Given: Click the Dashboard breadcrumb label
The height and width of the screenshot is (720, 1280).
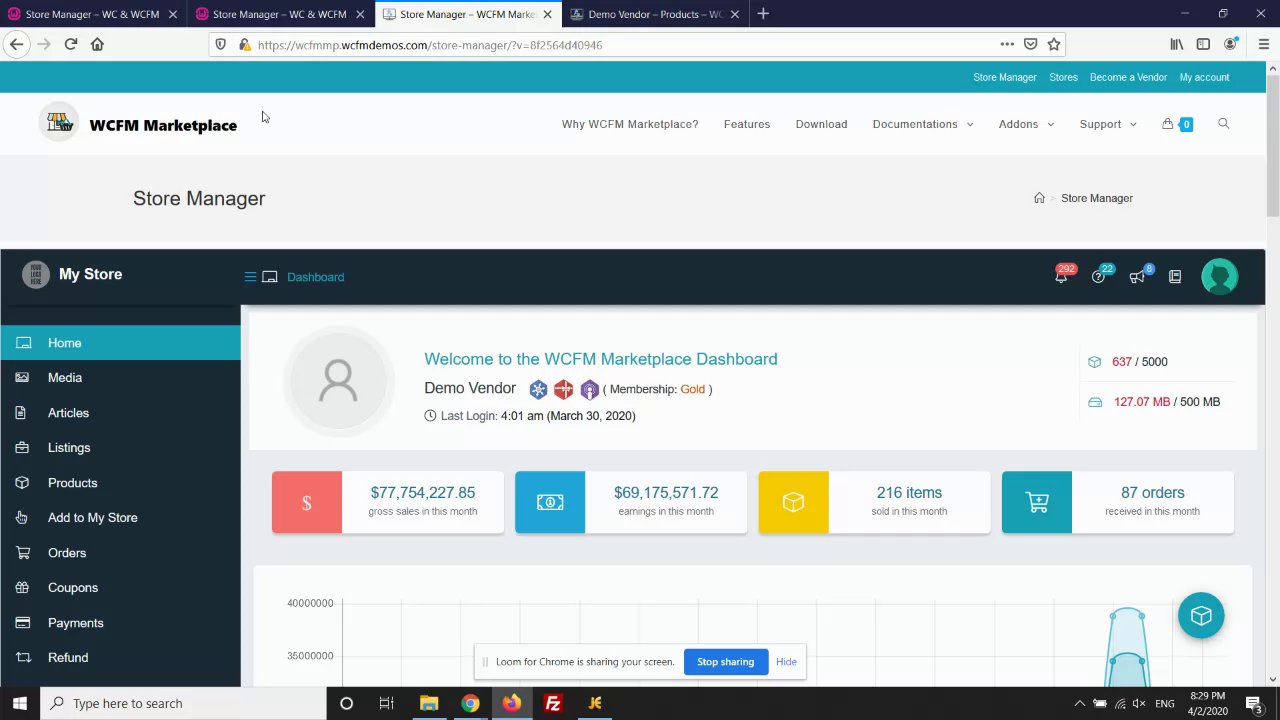Looking at the screenshot, I should [315, 277].
